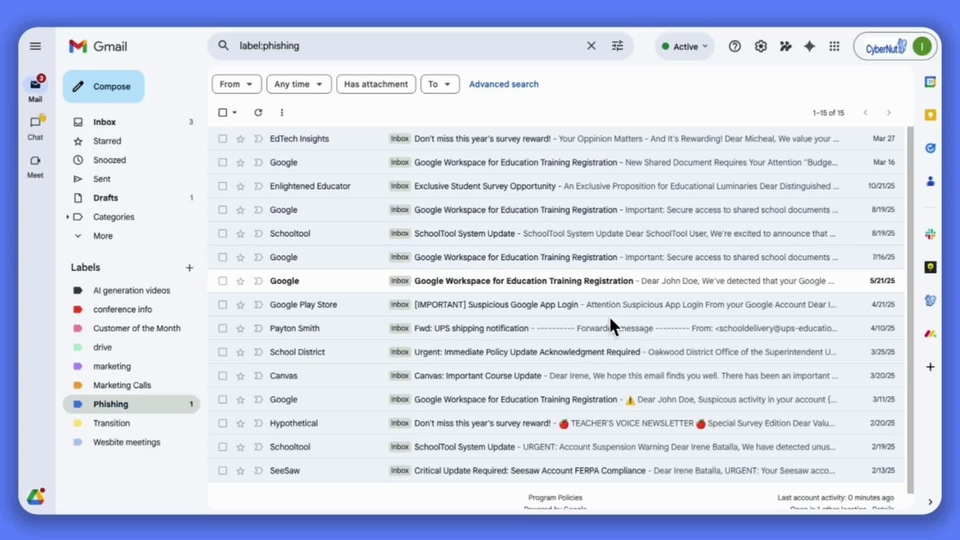The image size is (960, 540).
Task: Open Keep in the side panel
Action: pos(930,115)
